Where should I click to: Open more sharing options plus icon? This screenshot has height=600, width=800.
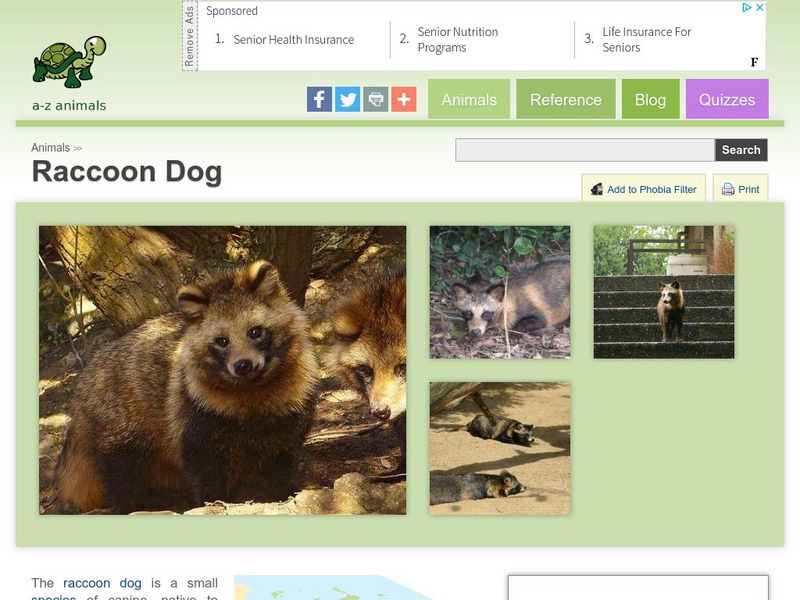click(404, 99)
